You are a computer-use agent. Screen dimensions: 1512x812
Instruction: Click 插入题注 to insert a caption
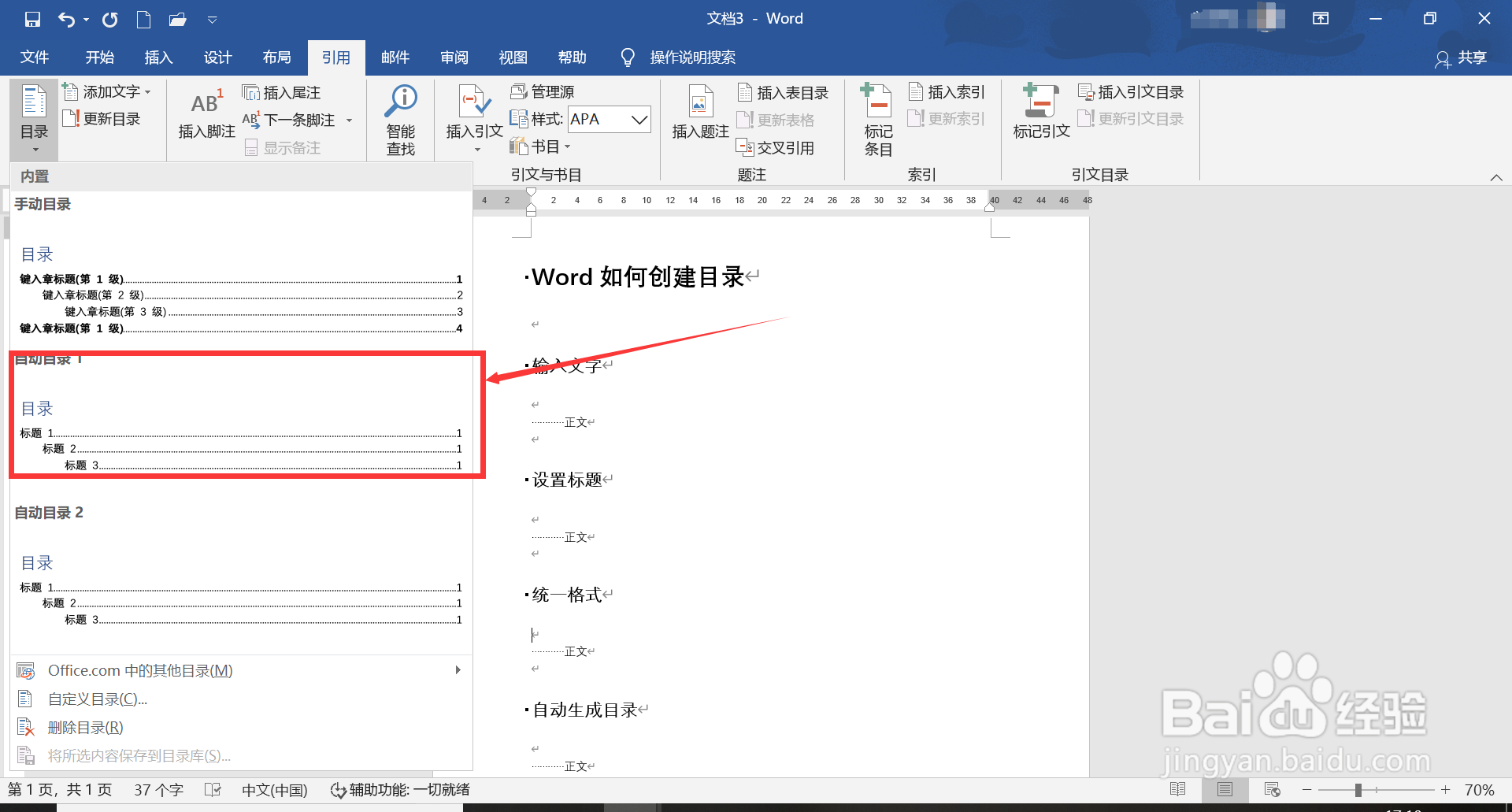700,113
